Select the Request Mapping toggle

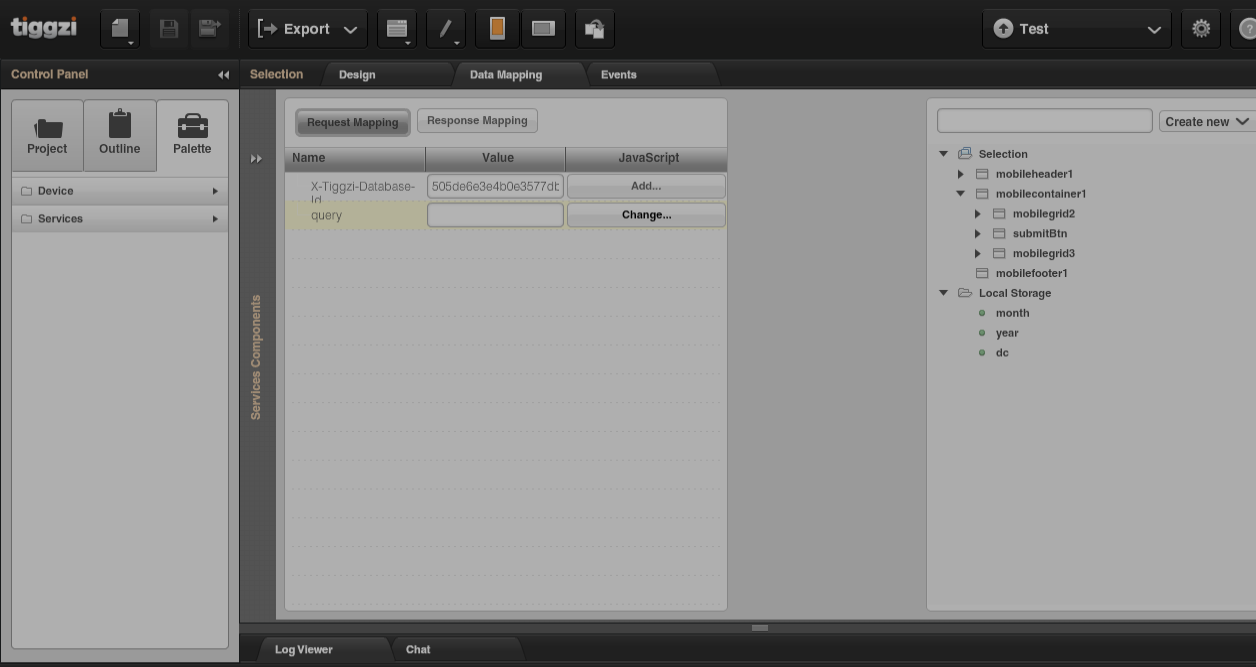pyautogui.click(x=352, y=122)
